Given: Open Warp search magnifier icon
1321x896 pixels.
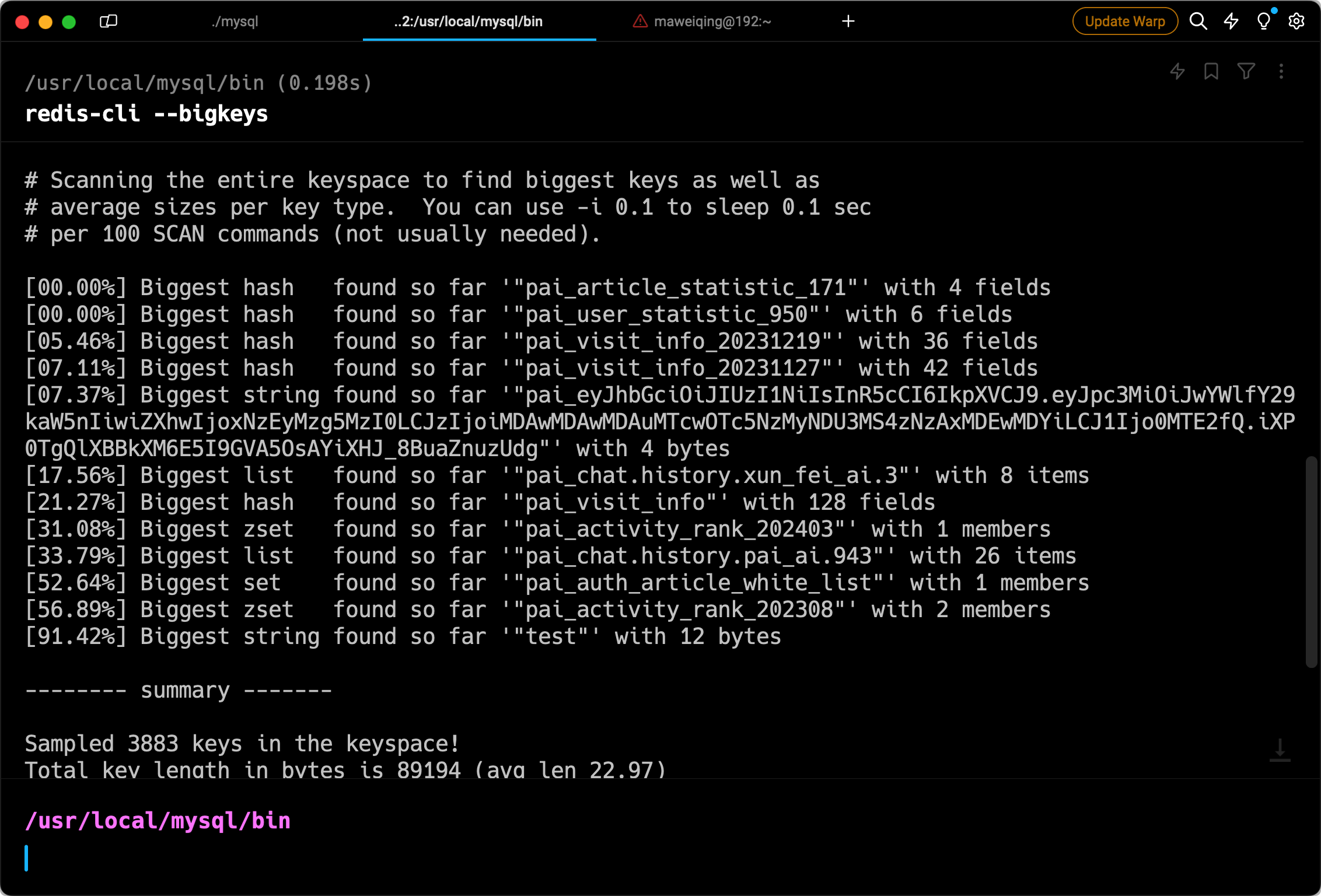Looking at the screenshot, I should pos(1198,22).
